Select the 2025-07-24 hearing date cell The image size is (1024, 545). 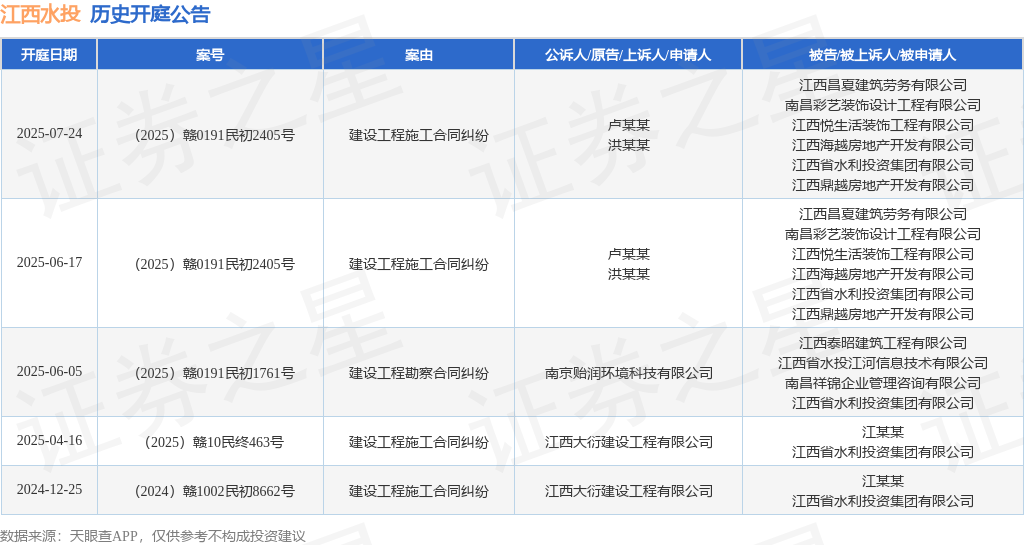[49, 134]
